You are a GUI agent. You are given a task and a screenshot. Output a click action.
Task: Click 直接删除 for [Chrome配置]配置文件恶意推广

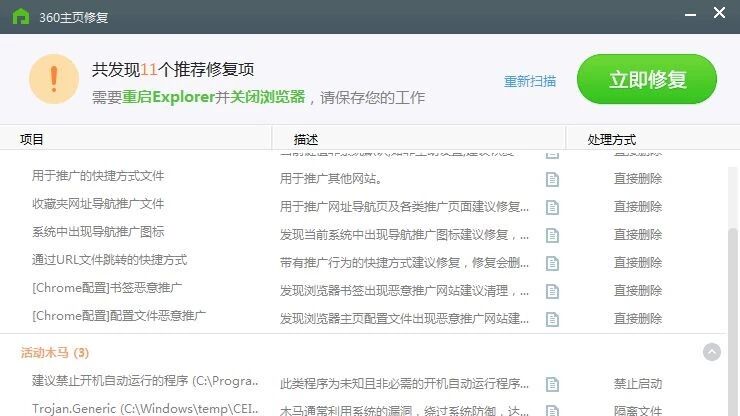coord(638,318)
